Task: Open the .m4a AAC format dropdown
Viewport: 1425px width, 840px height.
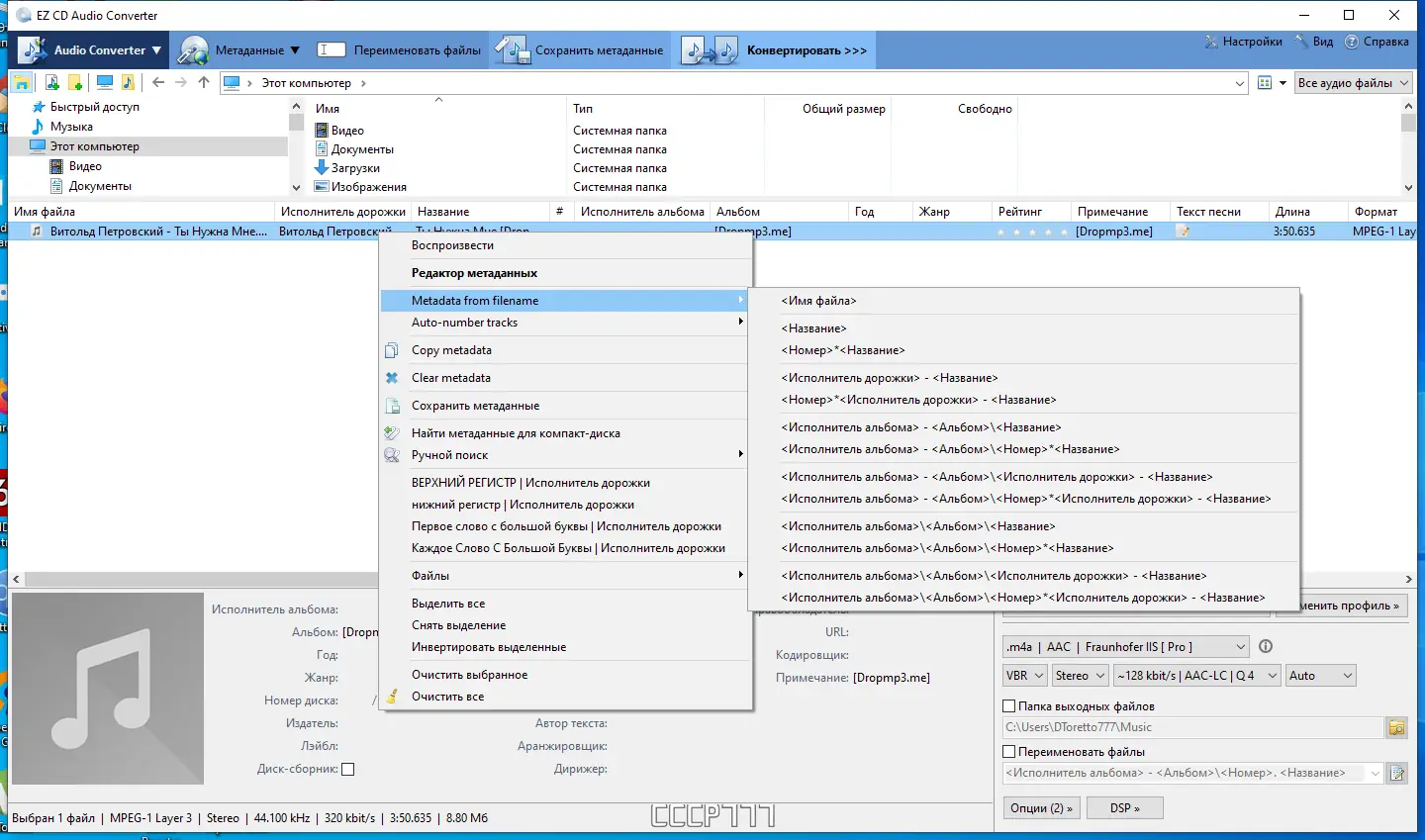Action: (1126, 647)
